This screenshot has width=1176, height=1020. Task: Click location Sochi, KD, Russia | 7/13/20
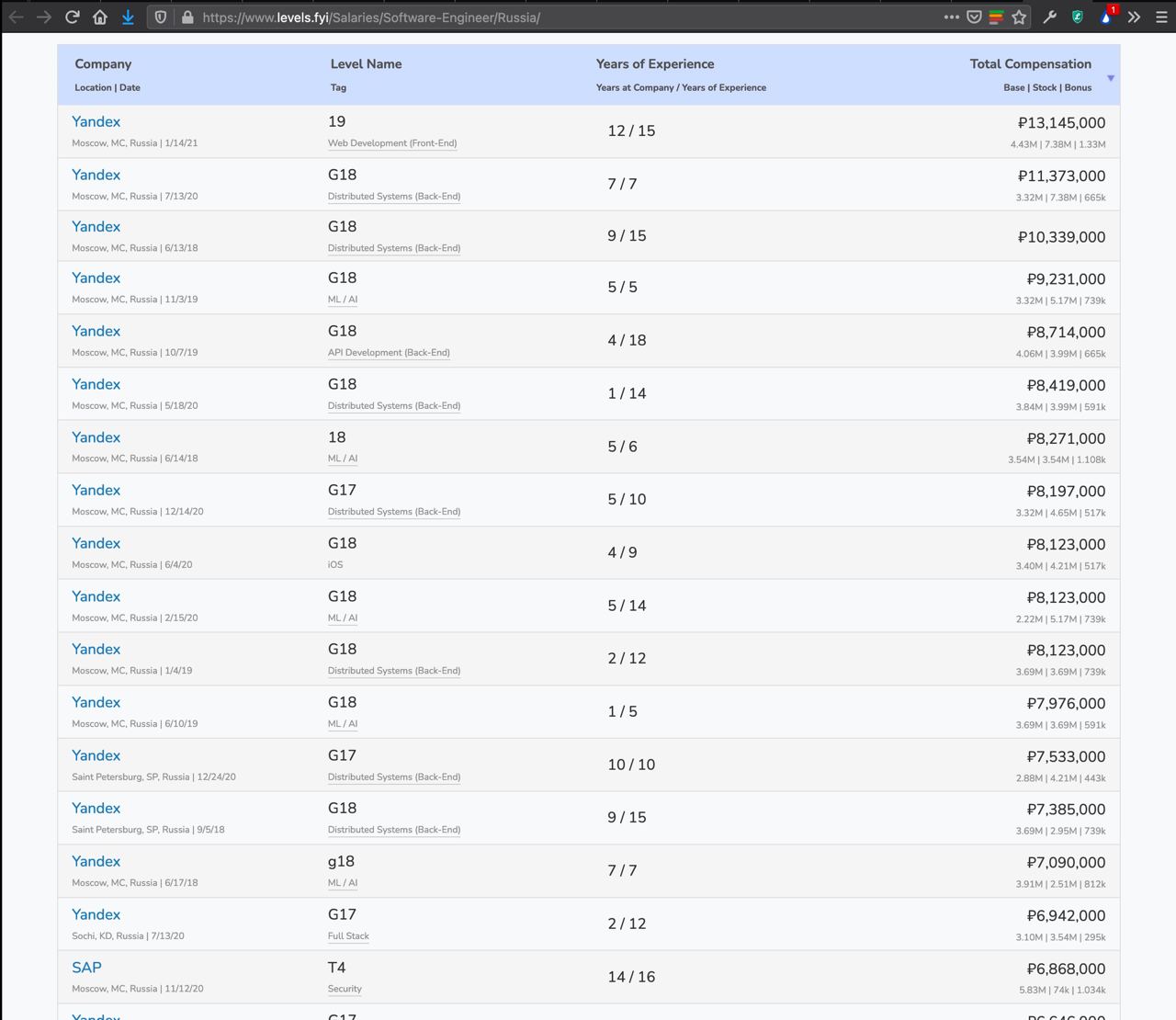(128, 936)
